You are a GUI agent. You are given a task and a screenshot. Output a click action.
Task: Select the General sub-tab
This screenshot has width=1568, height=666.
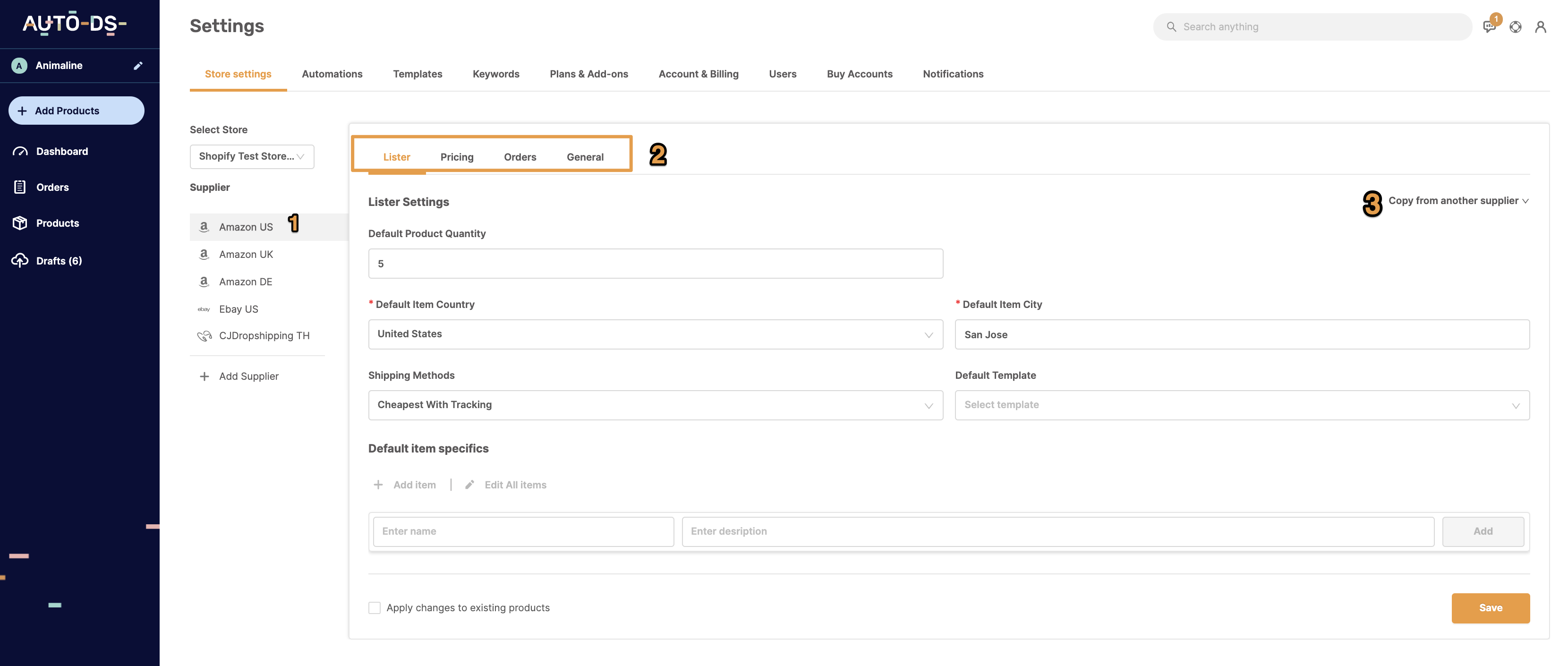[x=585, y=157]
